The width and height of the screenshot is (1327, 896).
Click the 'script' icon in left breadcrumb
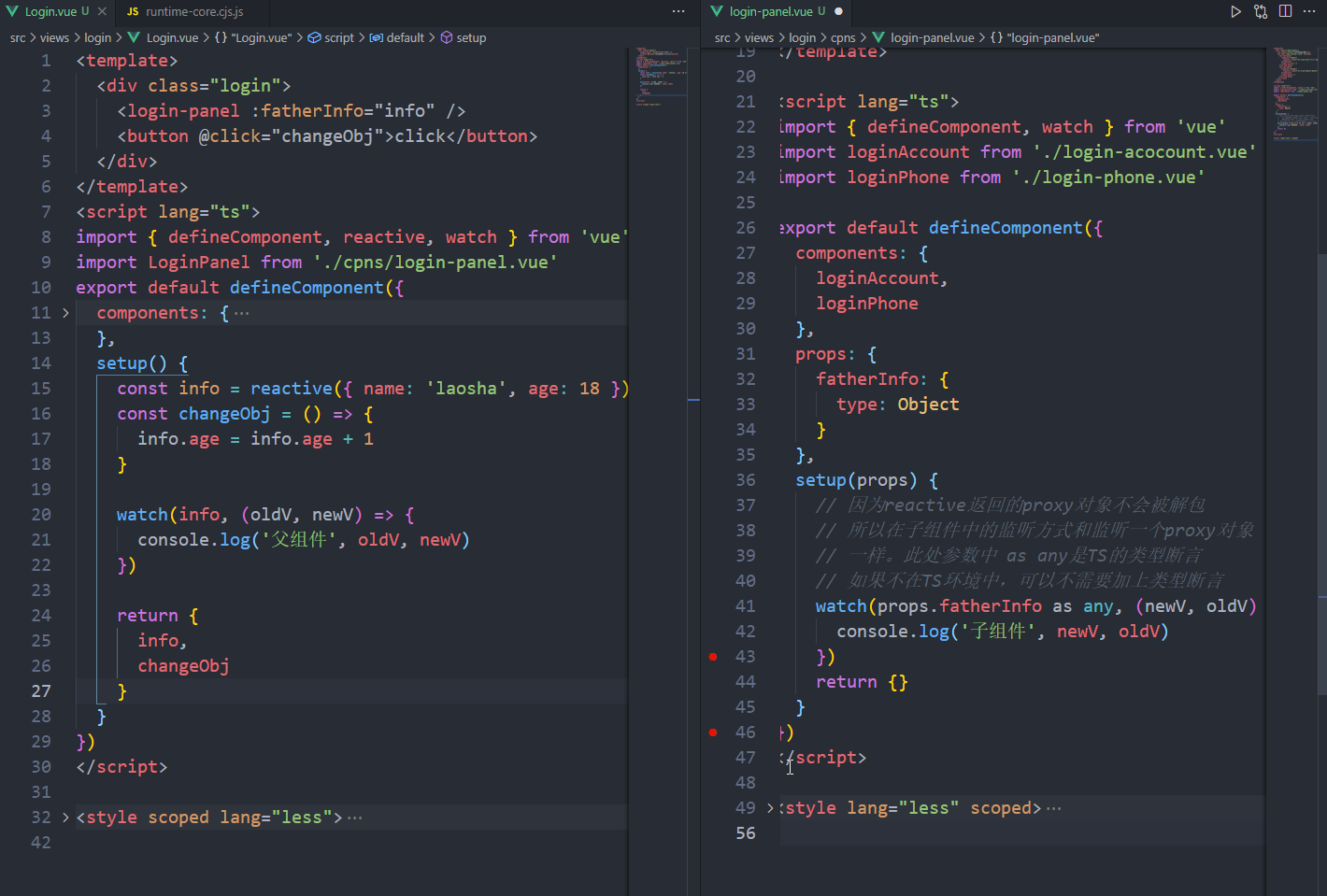click(x=315, y=38)
